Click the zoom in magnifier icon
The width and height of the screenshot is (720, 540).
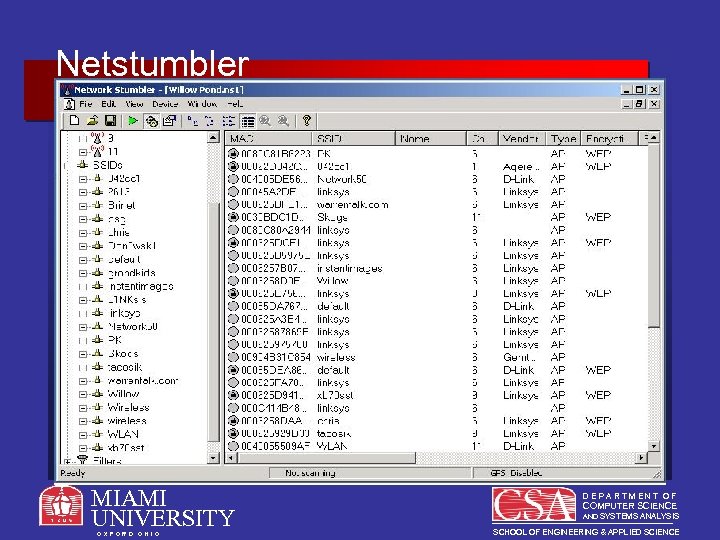coord(265,121)
